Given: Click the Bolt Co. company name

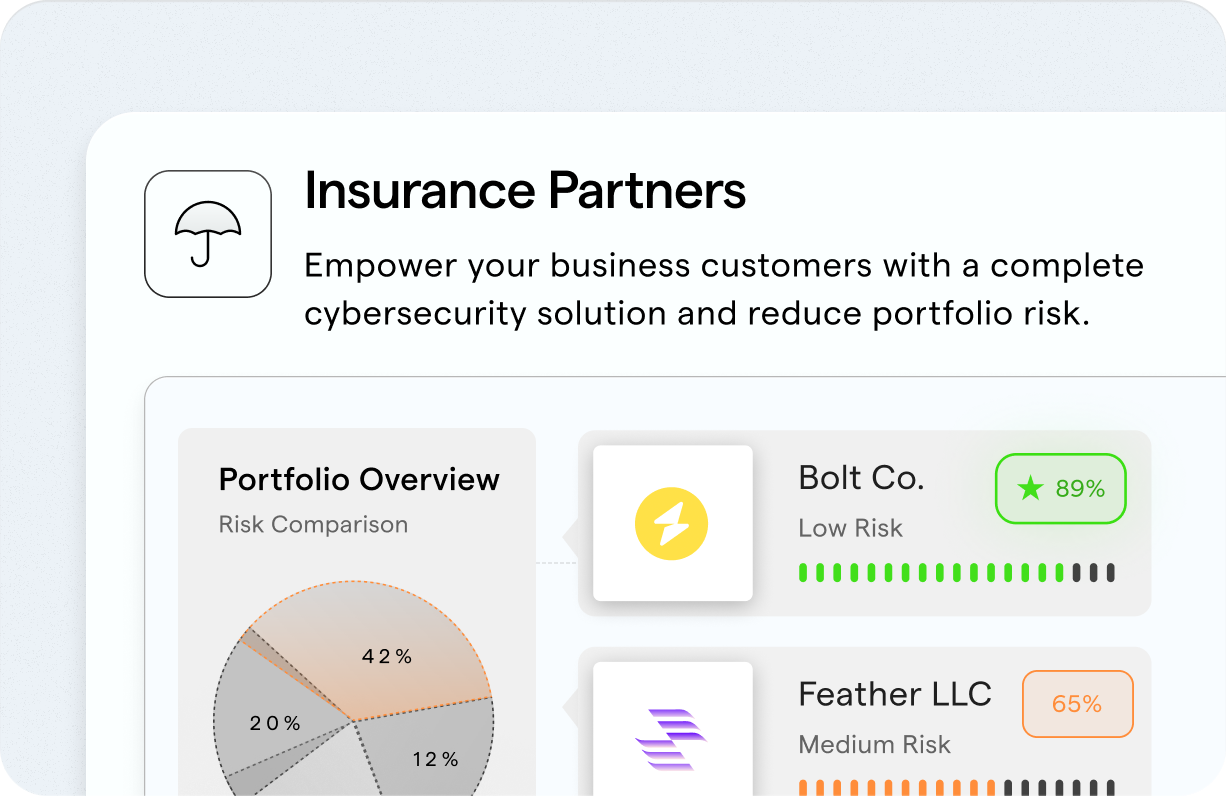Looking at the screenshot, I should tap(861, 478).
